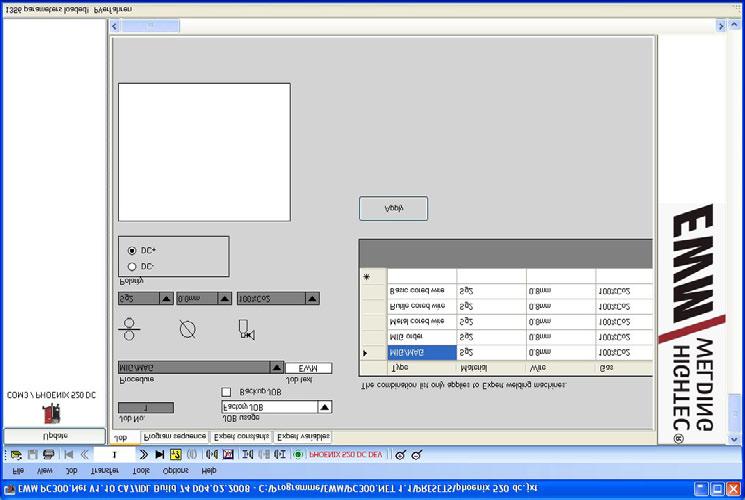Click the large blank white preview box

[204, 152]
